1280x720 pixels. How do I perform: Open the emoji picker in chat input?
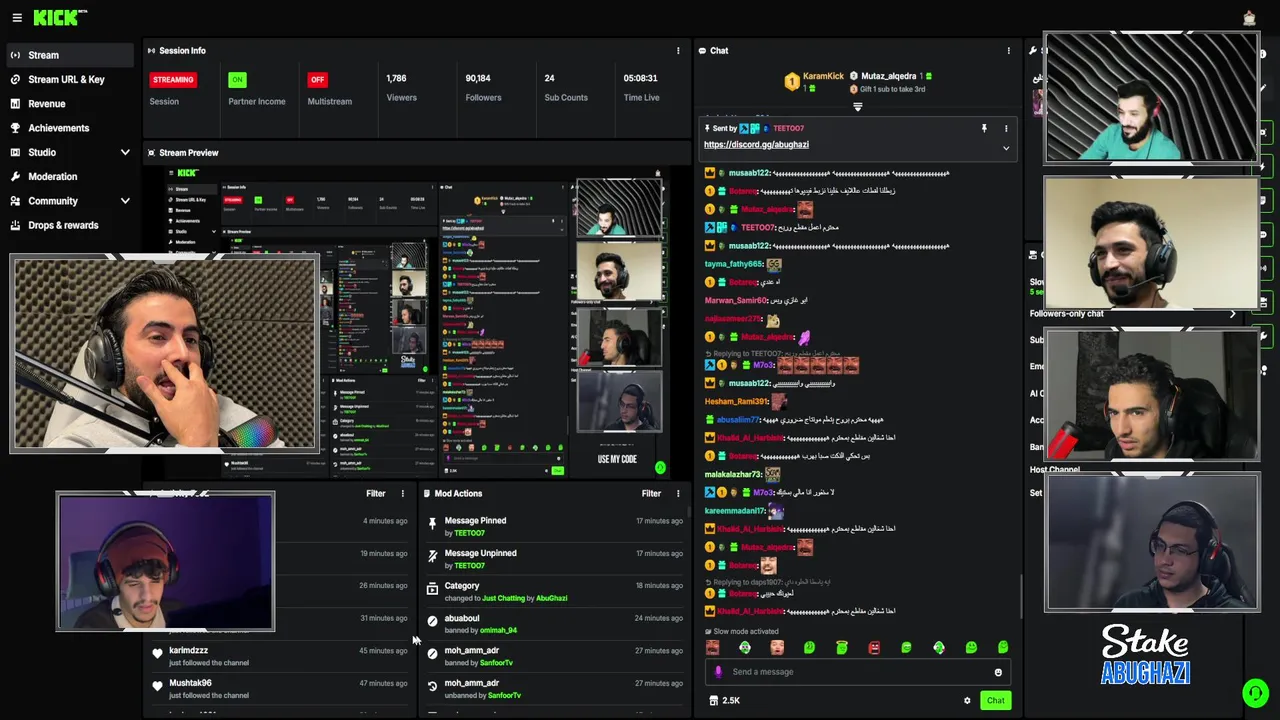997,672
